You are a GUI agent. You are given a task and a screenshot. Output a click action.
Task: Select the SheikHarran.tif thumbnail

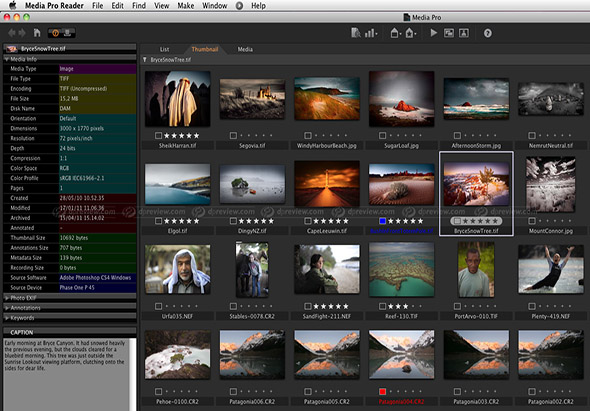tap(178, 99)
